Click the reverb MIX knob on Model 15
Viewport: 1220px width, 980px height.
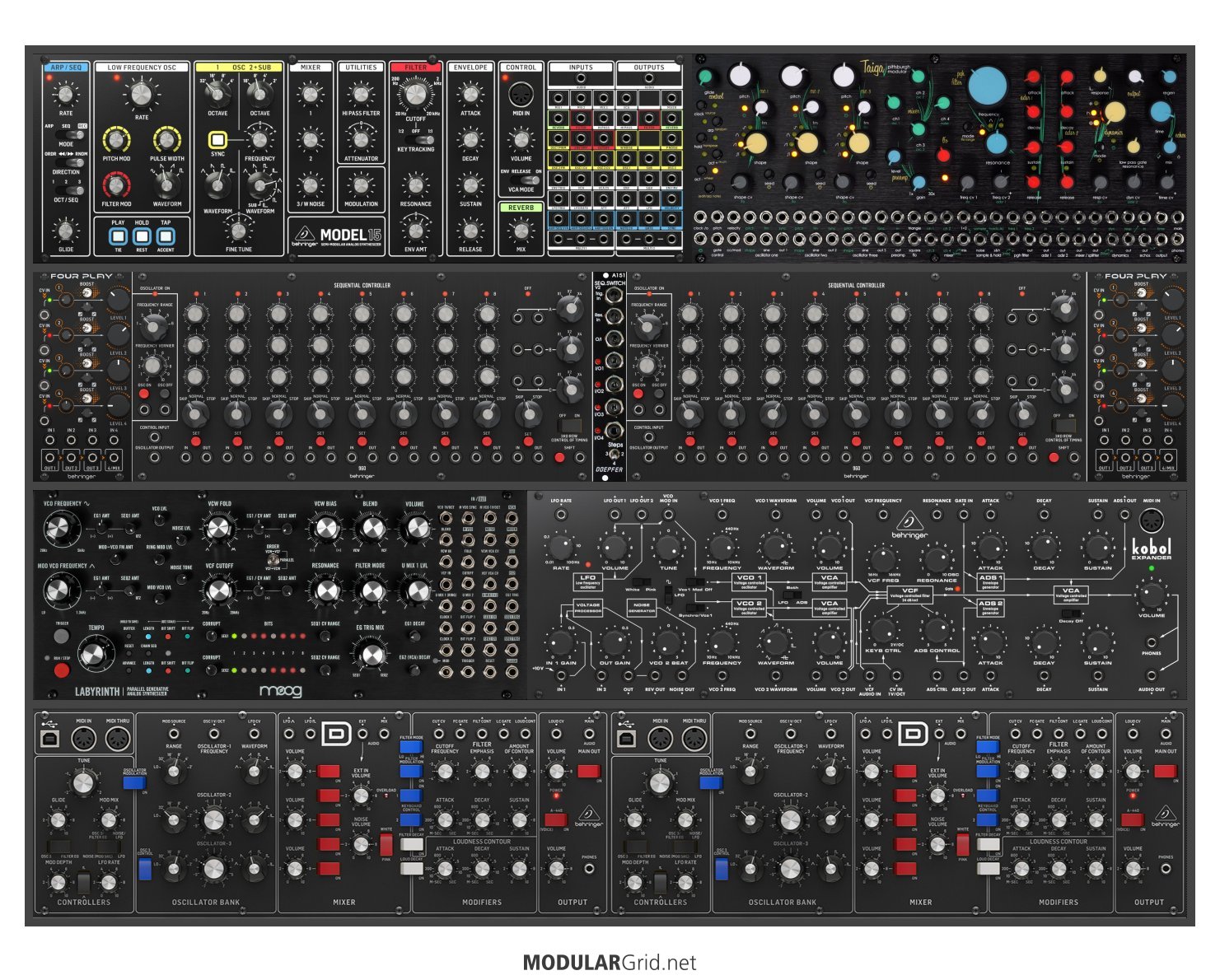coord(521,231)
